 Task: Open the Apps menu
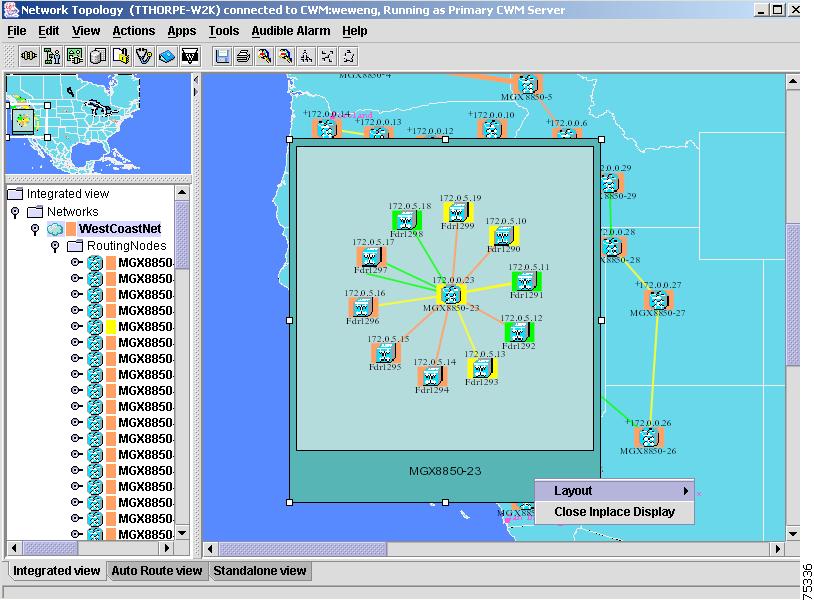182,31
